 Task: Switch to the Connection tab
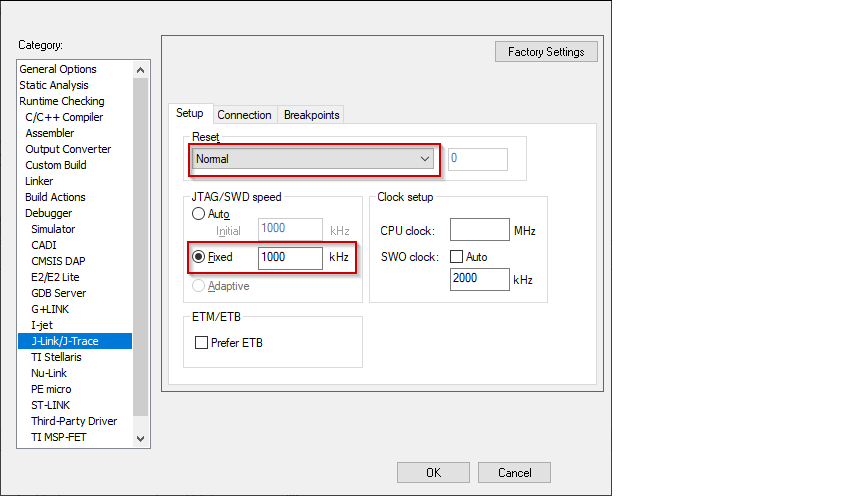[x=244, y=115]
